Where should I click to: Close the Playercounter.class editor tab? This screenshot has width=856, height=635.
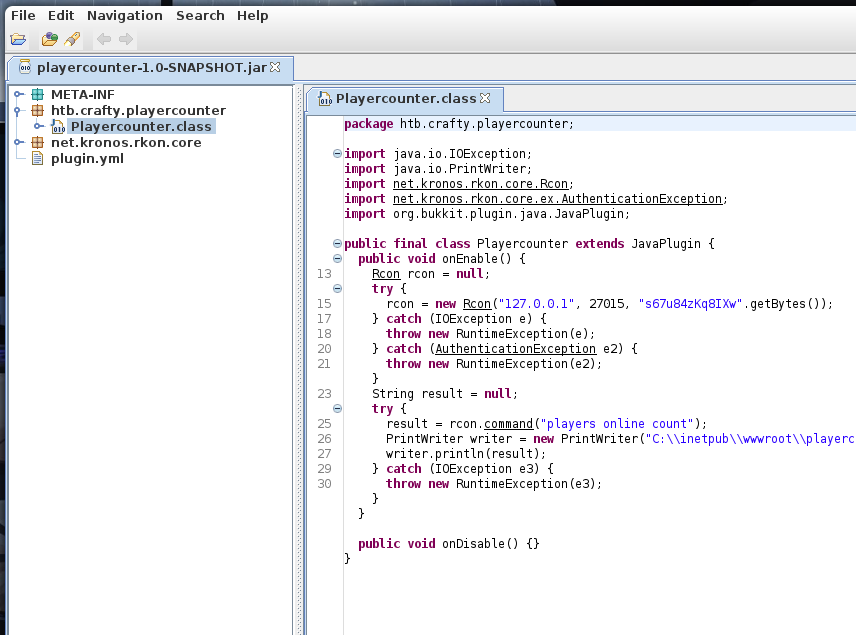(485, 98)
